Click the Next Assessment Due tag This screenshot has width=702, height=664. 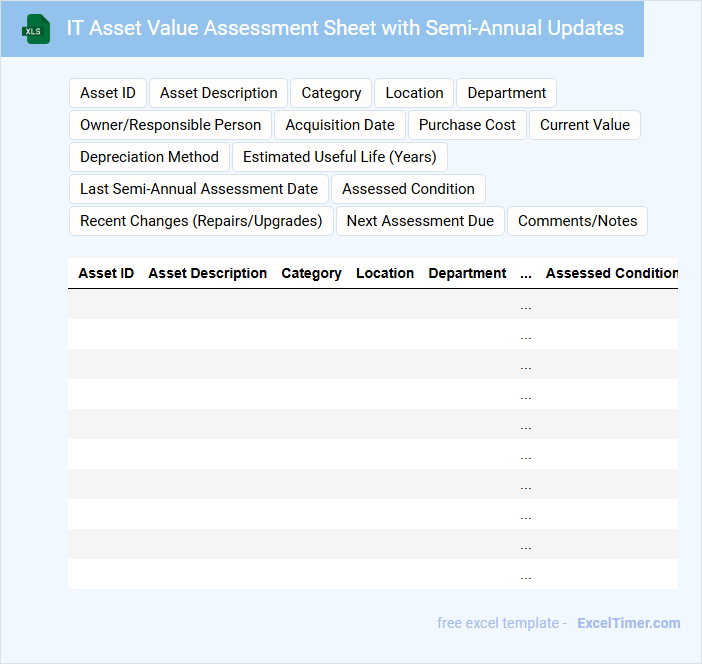pyautogui.click(x=420, y=221)
